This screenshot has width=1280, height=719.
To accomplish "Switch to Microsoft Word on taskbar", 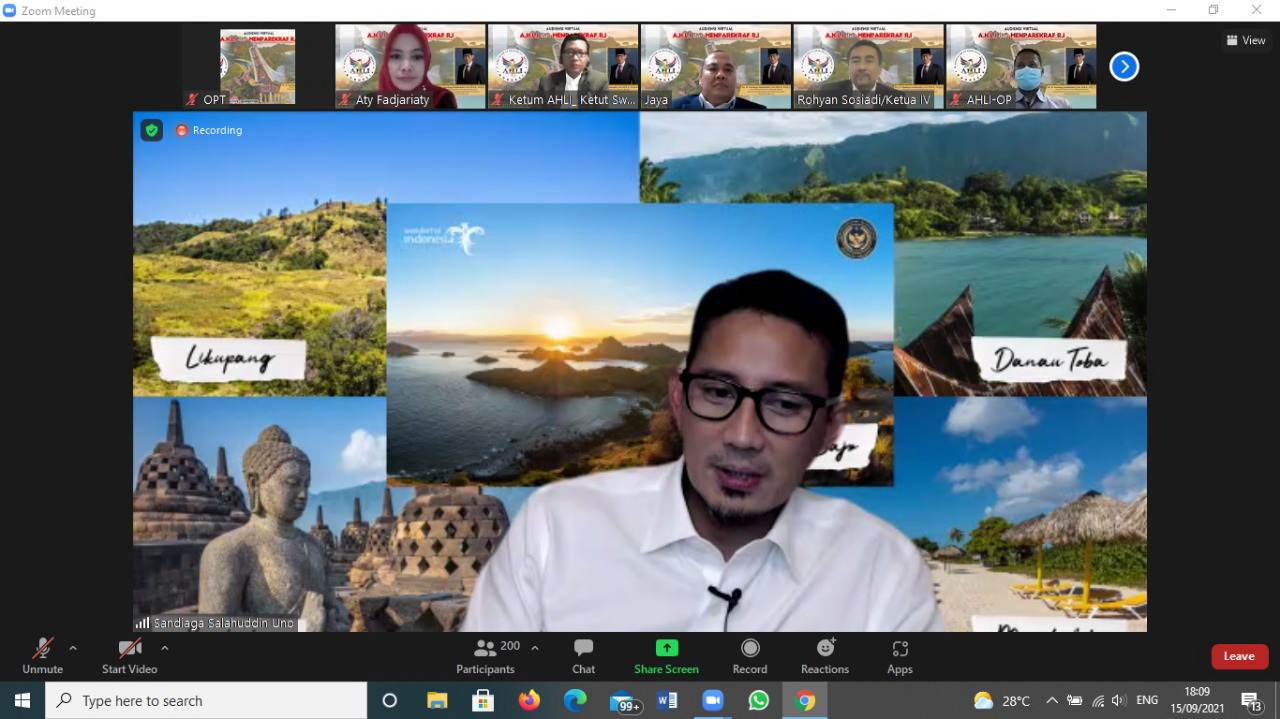I will 667,701.
